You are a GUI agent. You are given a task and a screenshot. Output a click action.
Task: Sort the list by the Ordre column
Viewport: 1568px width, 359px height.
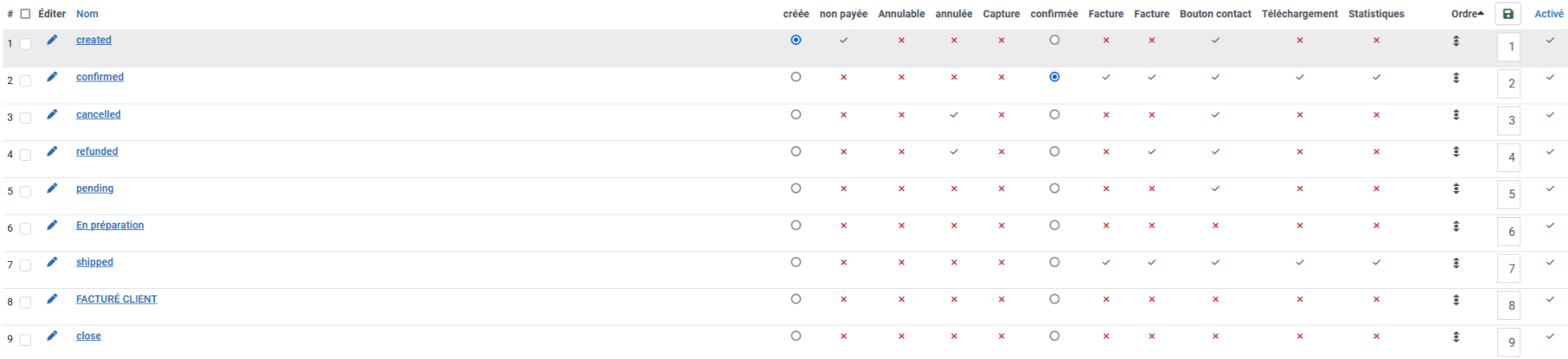click(1467, 14)
